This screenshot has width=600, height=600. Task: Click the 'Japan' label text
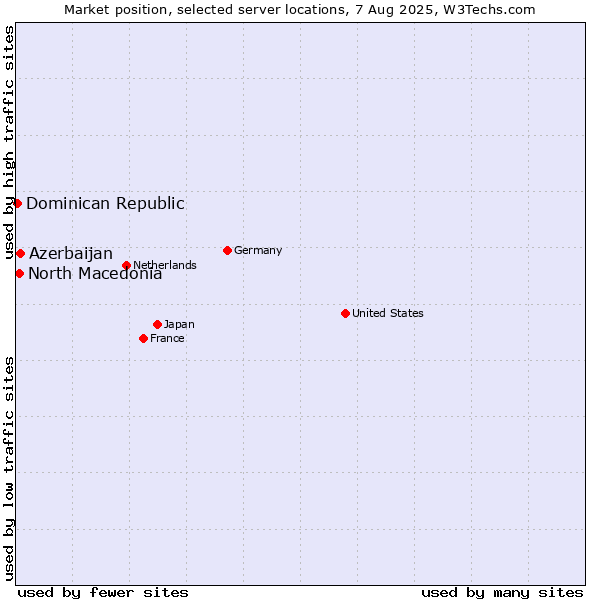pos(179,325)
